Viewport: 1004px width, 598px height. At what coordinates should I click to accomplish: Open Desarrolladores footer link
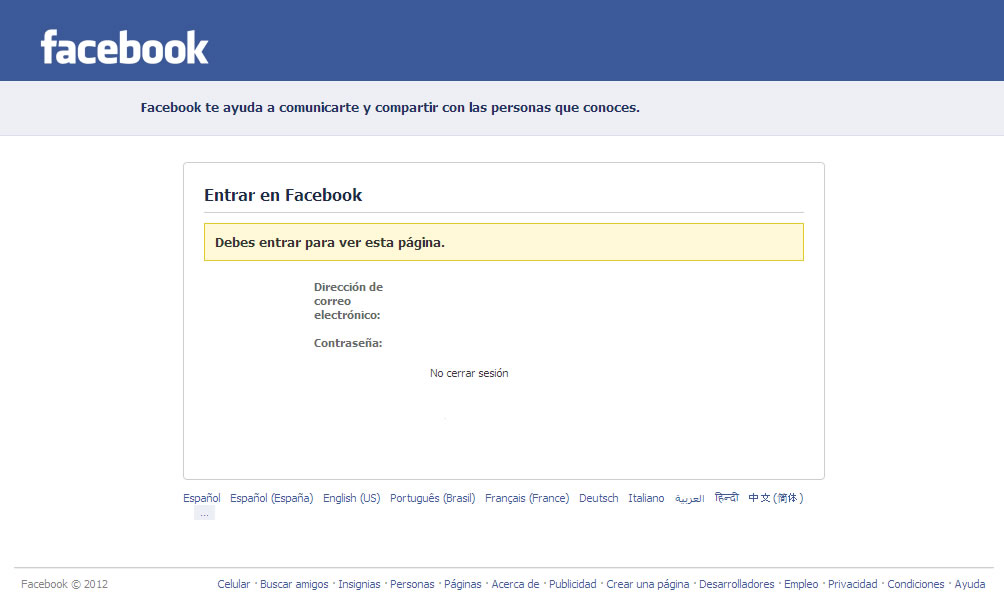[x=736, y=584]
